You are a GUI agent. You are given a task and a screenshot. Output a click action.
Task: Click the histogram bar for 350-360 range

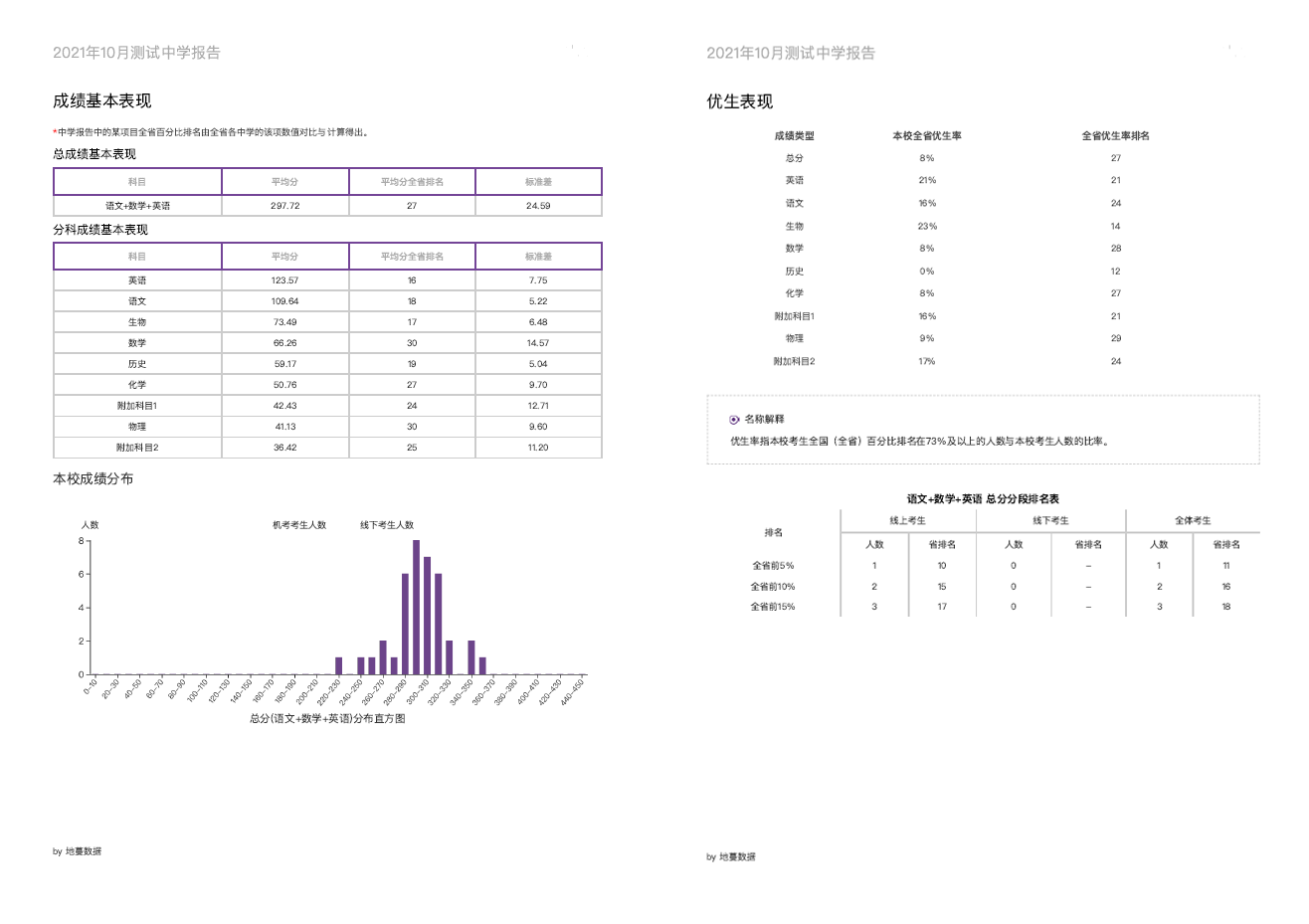tap(482, 666)
